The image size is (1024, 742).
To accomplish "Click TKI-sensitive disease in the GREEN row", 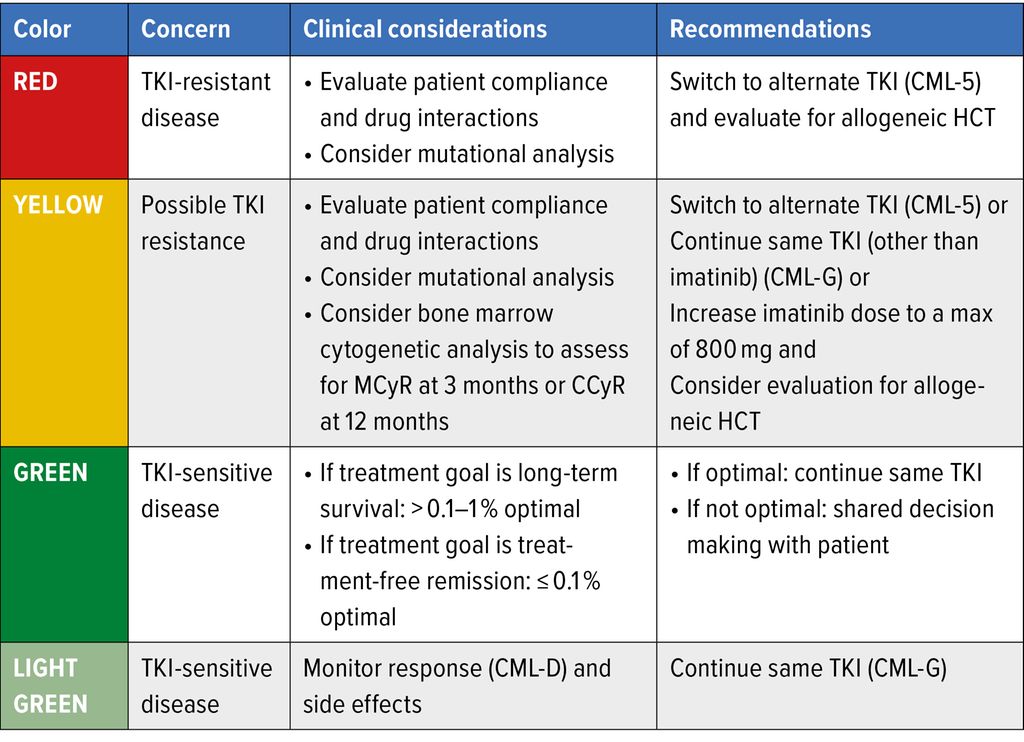I will 206,490.
